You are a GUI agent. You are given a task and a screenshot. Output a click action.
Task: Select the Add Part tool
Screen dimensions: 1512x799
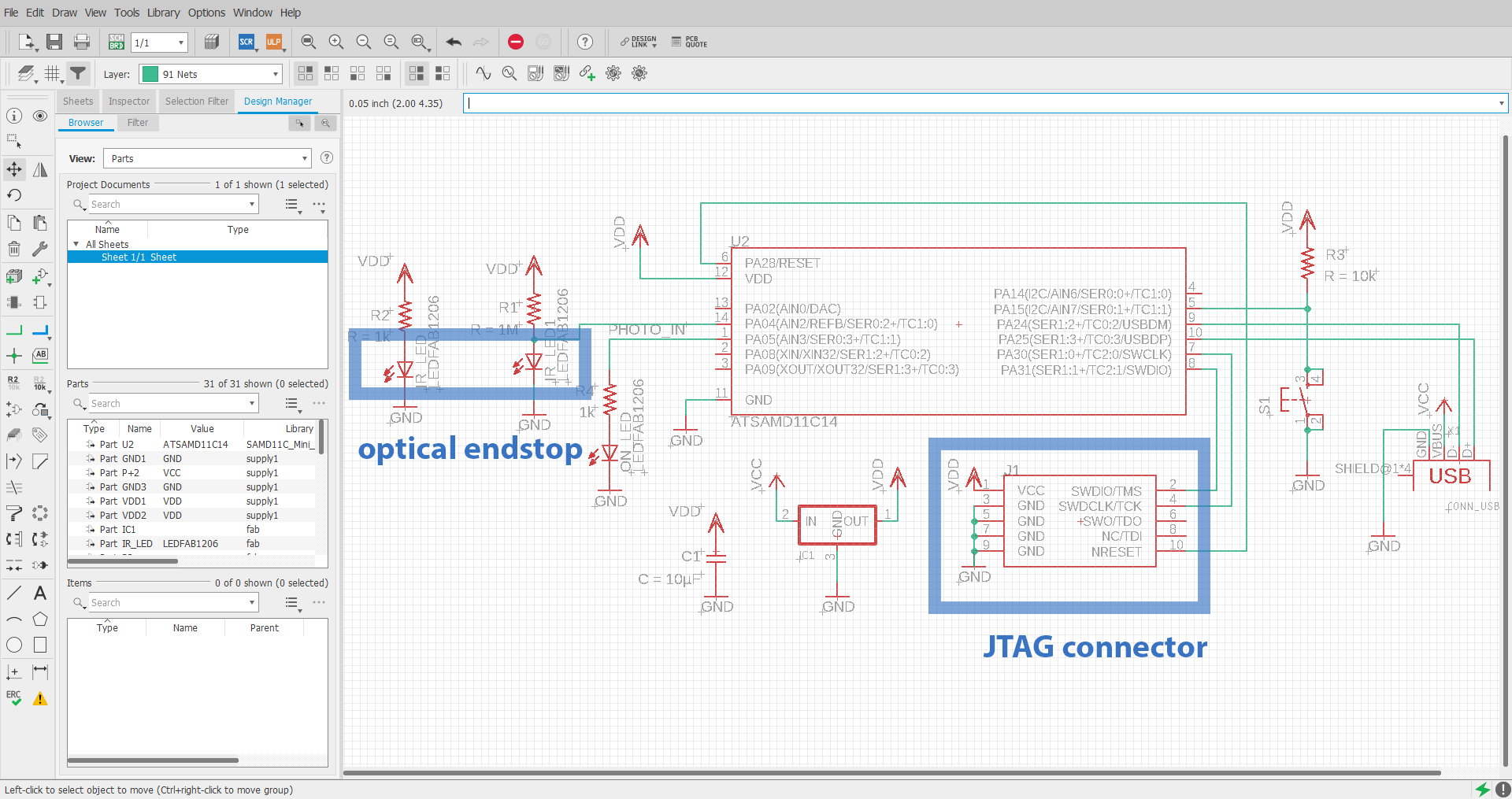pos(14,276)
